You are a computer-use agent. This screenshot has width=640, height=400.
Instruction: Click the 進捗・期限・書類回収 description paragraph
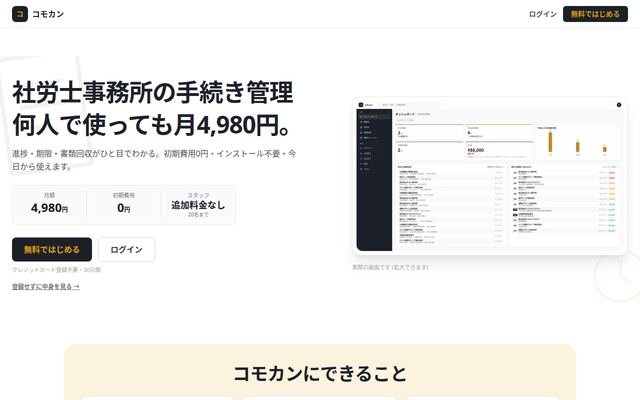point(154,160)
